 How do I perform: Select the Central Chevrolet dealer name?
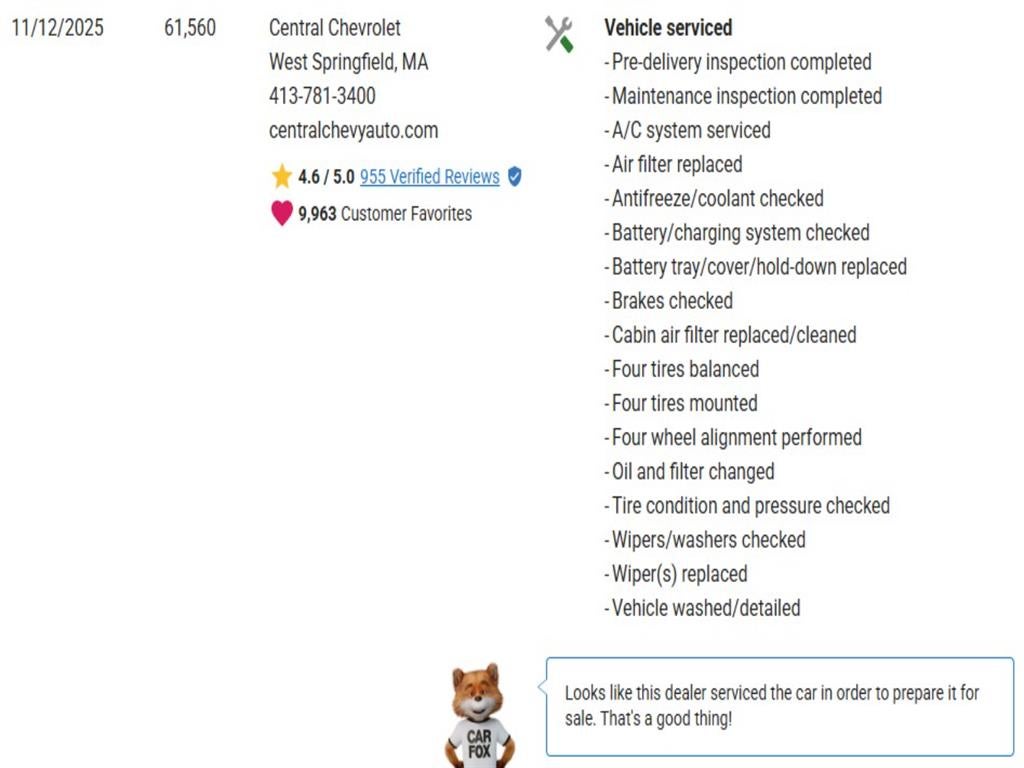pos(334,28)
